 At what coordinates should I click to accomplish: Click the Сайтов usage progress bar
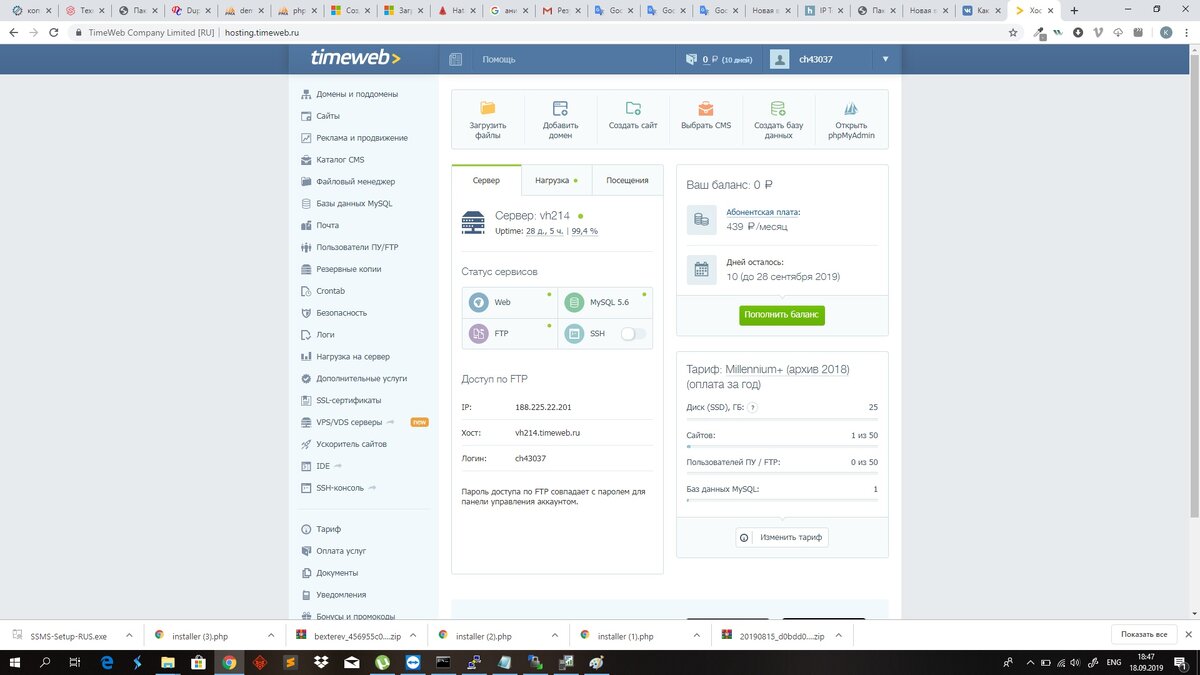point(782,446)
